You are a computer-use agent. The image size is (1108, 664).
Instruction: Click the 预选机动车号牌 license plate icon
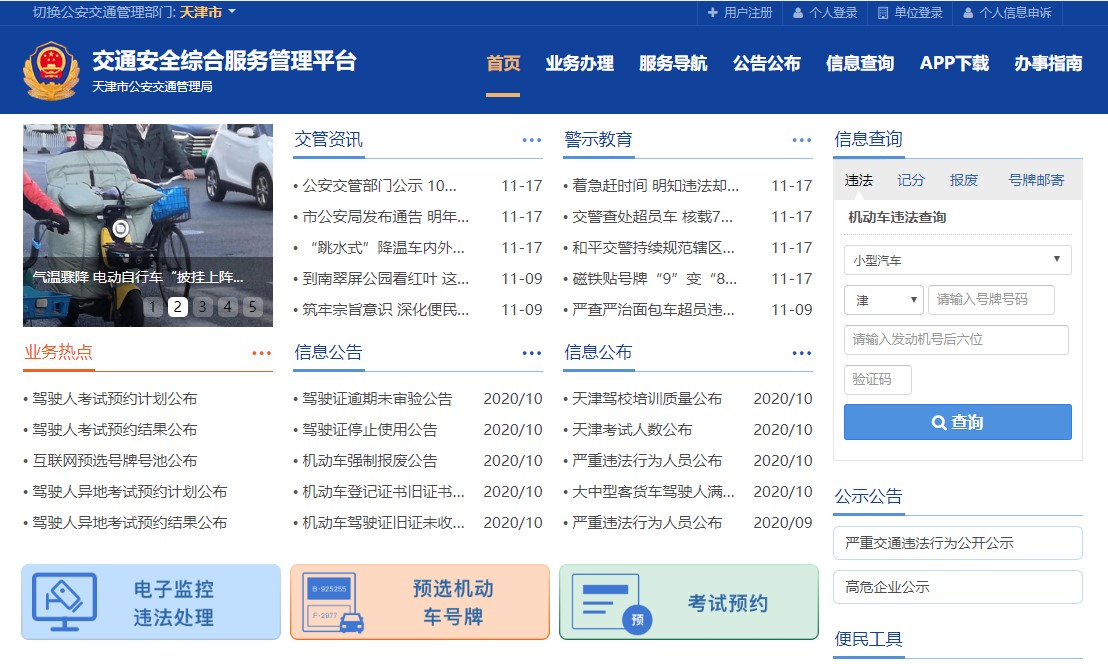pos(419,601)
